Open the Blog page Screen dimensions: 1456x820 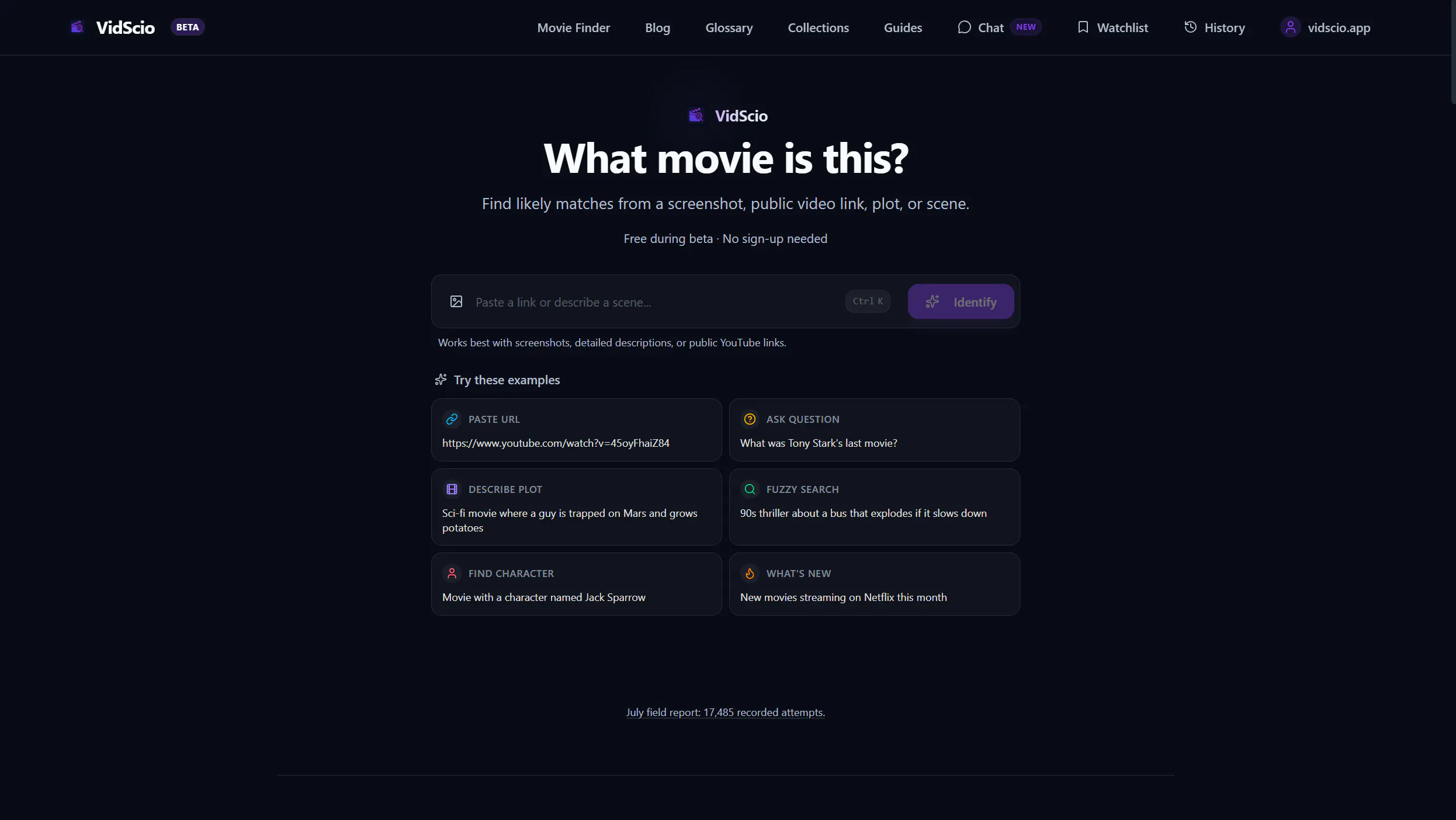tap(657, 27)
